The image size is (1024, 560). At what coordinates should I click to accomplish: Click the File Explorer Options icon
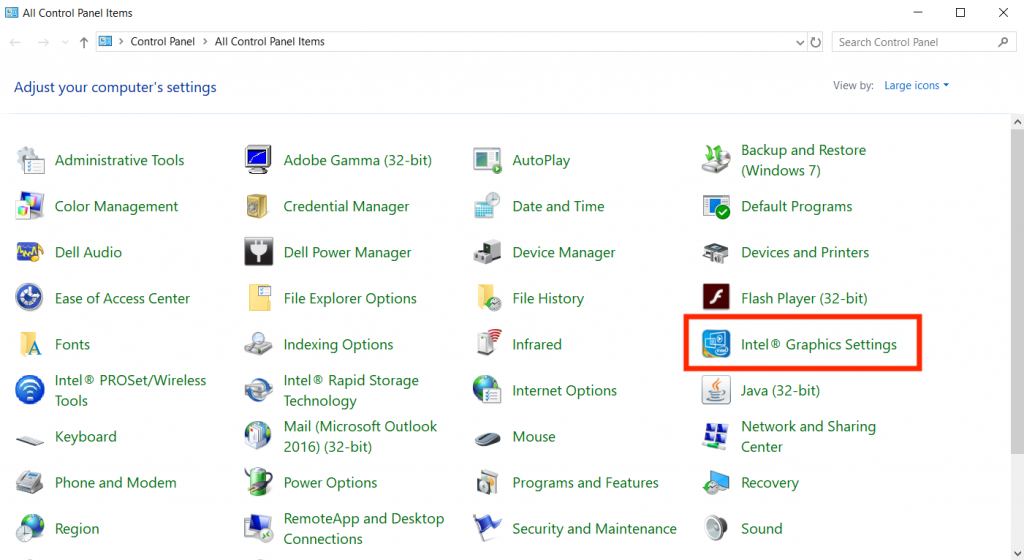point(258,298)
